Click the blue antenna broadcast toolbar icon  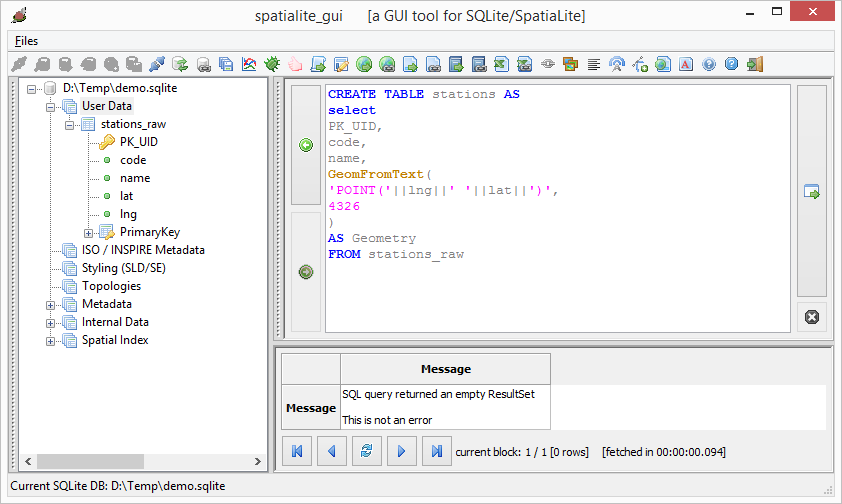coord(616,64)
